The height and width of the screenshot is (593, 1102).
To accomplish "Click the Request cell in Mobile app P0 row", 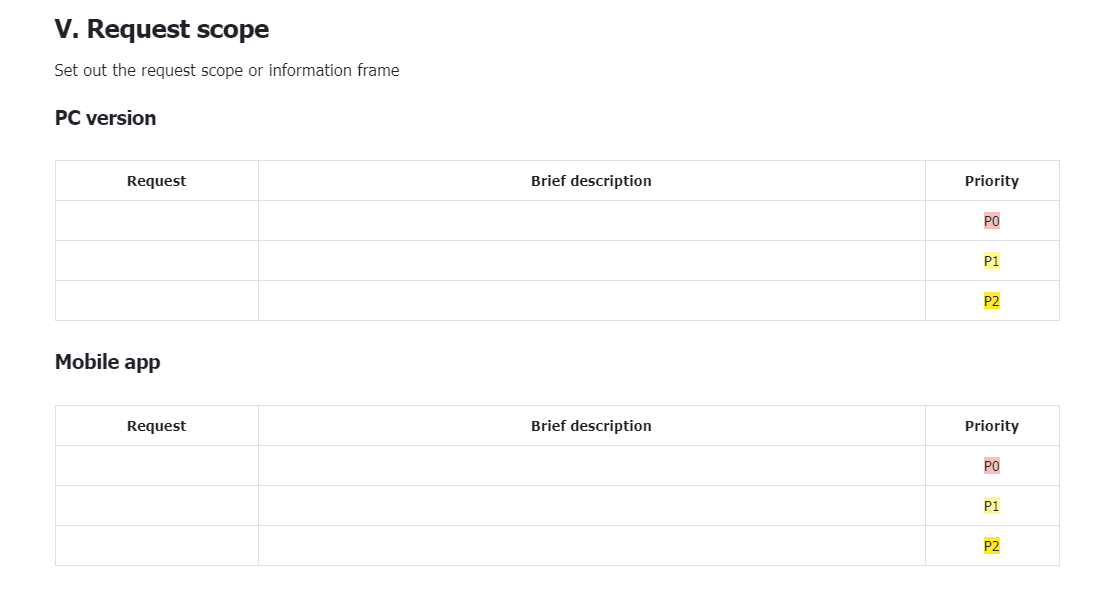I will (157, 466).
